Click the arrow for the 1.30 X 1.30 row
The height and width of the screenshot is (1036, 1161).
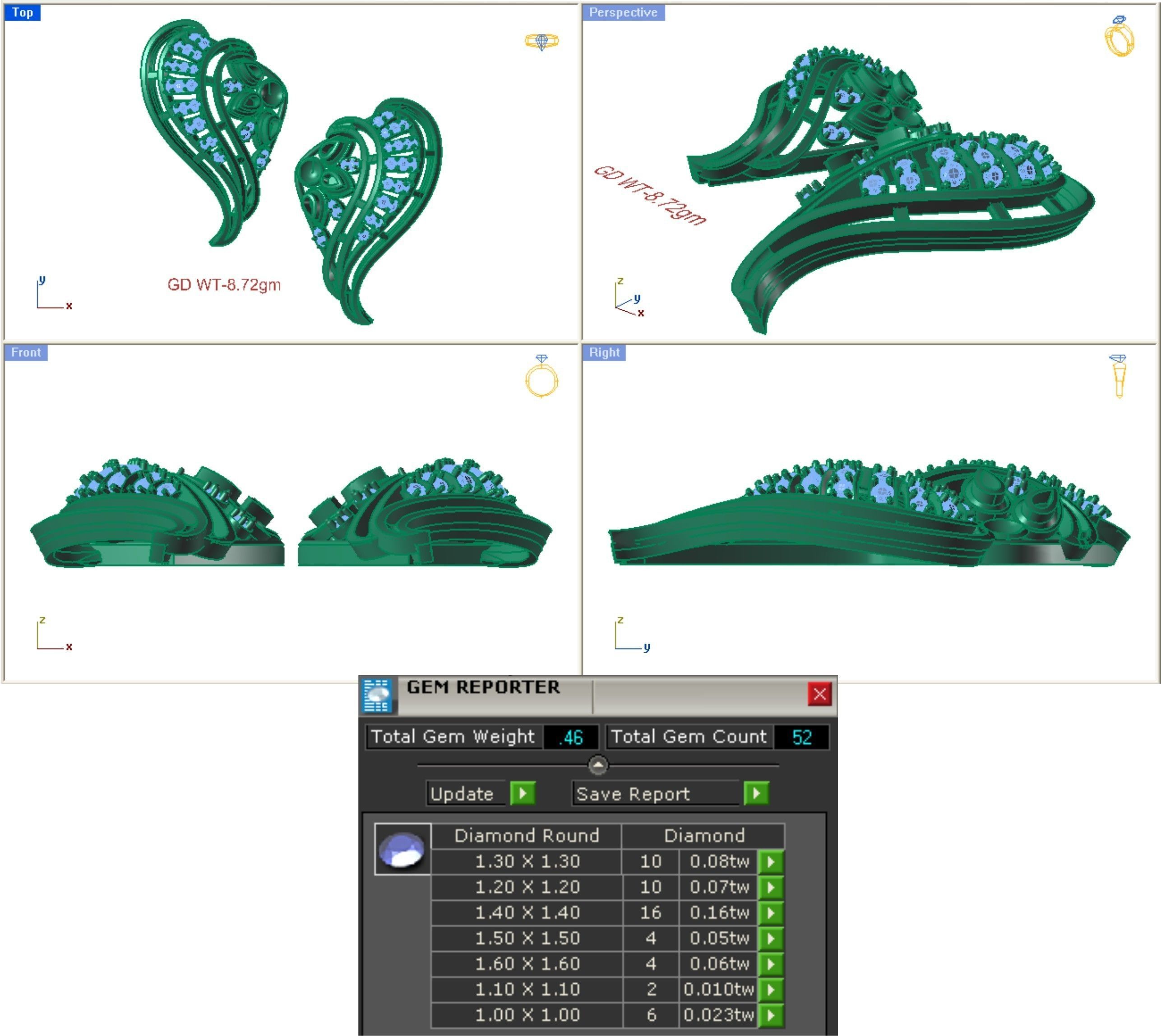click(771, 861)
